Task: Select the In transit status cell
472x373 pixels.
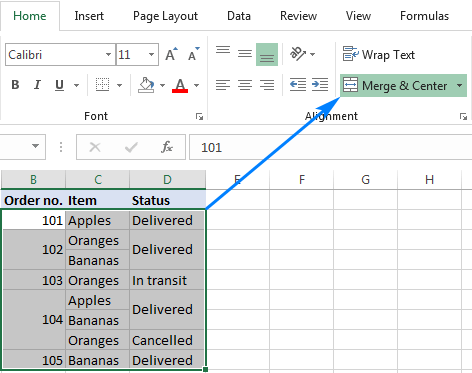Action: pos(167,280)
